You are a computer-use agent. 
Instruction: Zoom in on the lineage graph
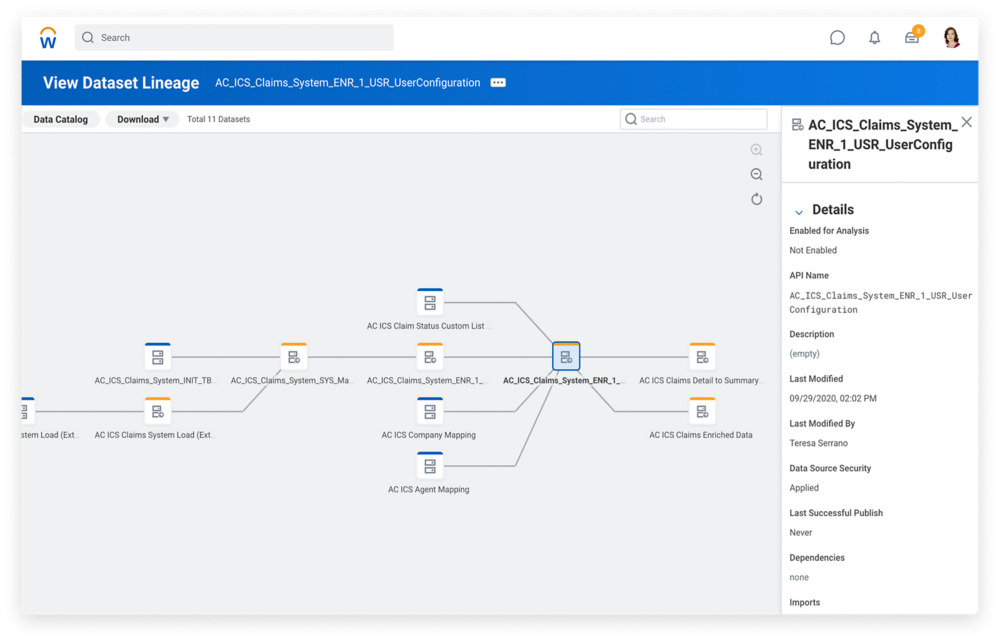(x=756, y=150)
